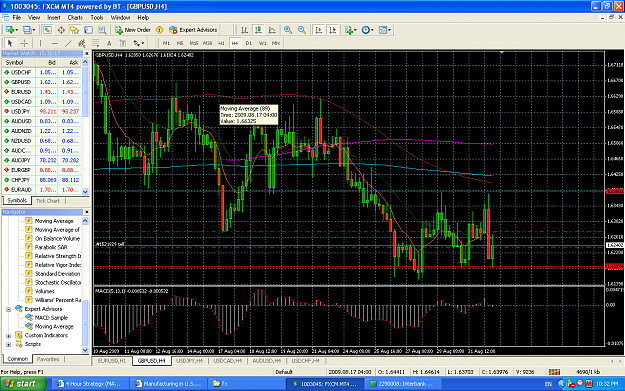
Task: Select the Vertical Line drawing tool
Action: (40, 43)
